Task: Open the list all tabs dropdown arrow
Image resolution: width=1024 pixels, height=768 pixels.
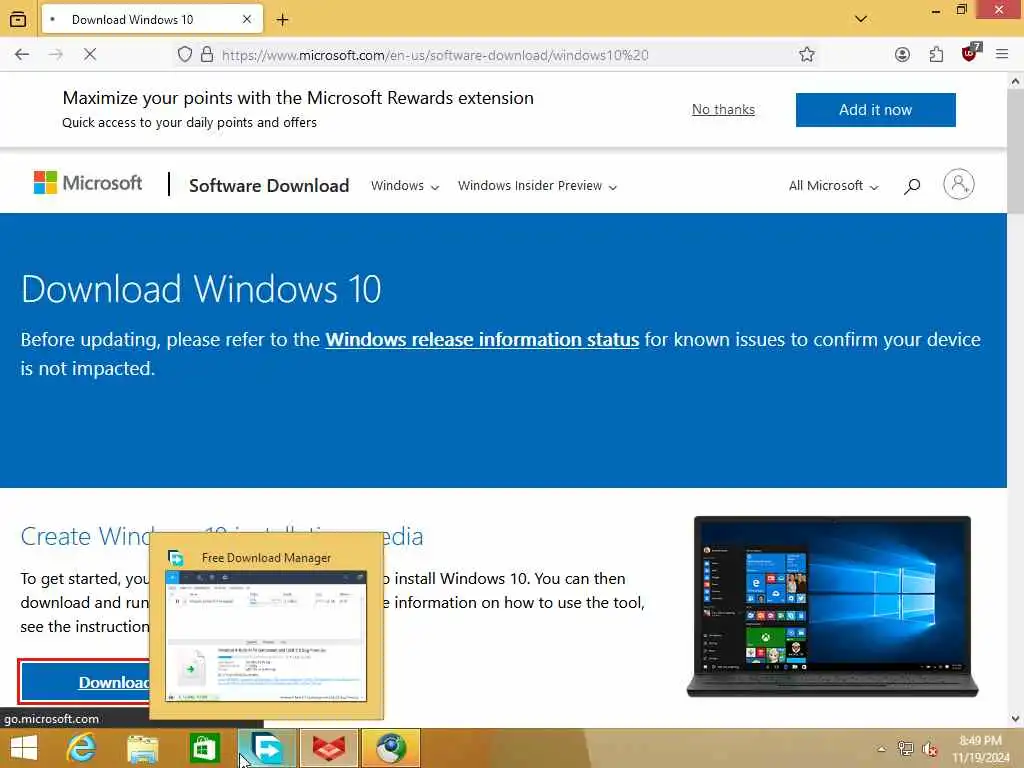Action: (x=861, y=19)
